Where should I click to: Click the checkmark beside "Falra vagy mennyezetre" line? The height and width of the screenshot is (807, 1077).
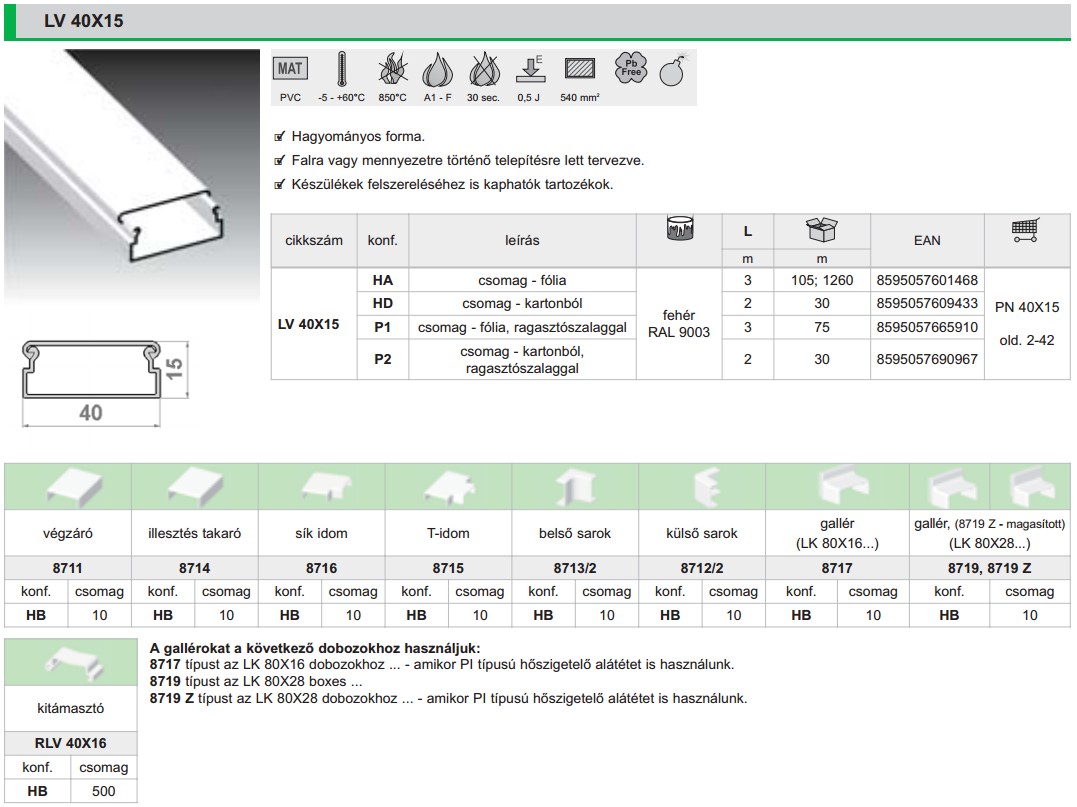point(279,161)
